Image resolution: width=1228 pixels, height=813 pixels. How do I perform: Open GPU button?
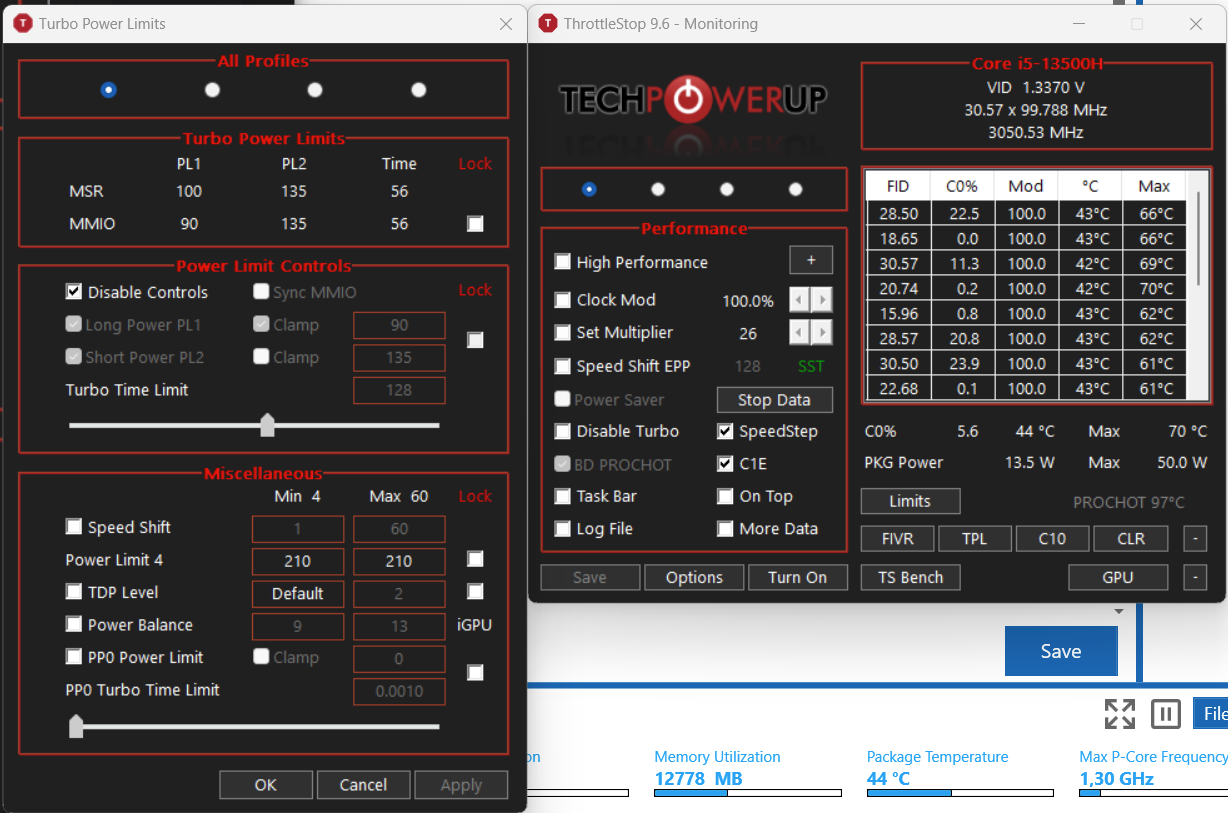coord(1118,577)
